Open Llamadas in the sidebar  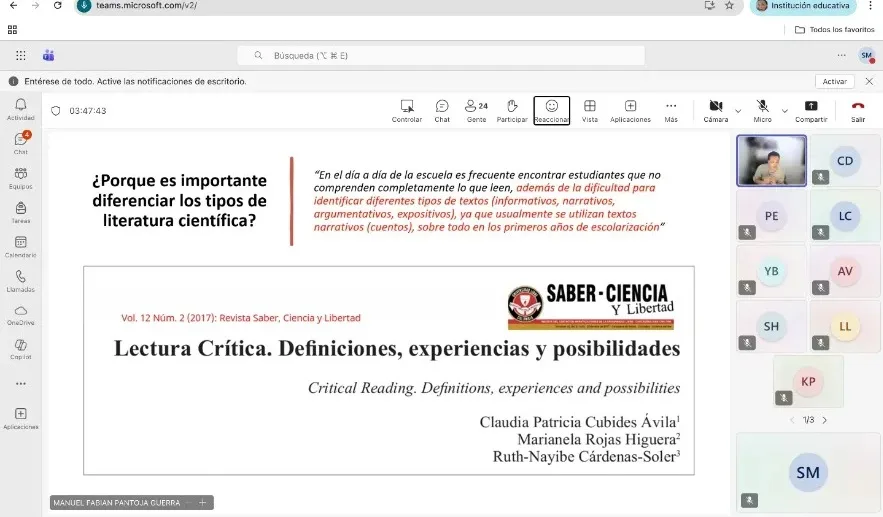[x=21, y=281]
